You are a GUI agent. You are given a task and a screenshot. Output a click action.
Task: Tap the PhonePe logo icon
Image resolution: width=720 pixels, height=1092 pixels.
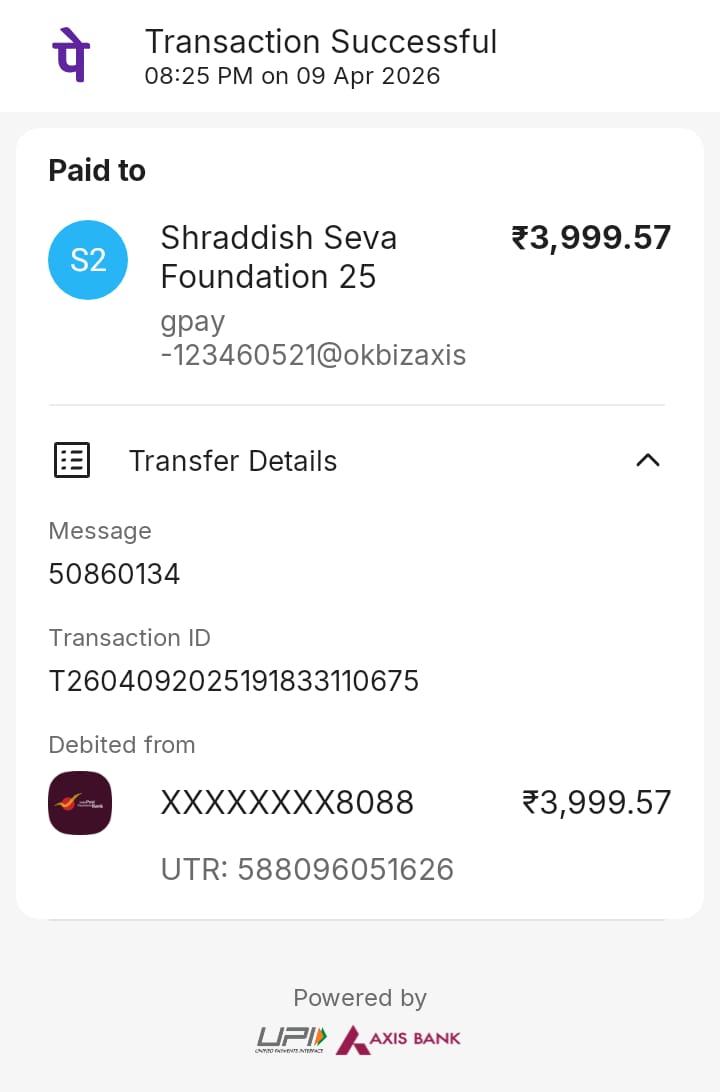pos(70,56)
